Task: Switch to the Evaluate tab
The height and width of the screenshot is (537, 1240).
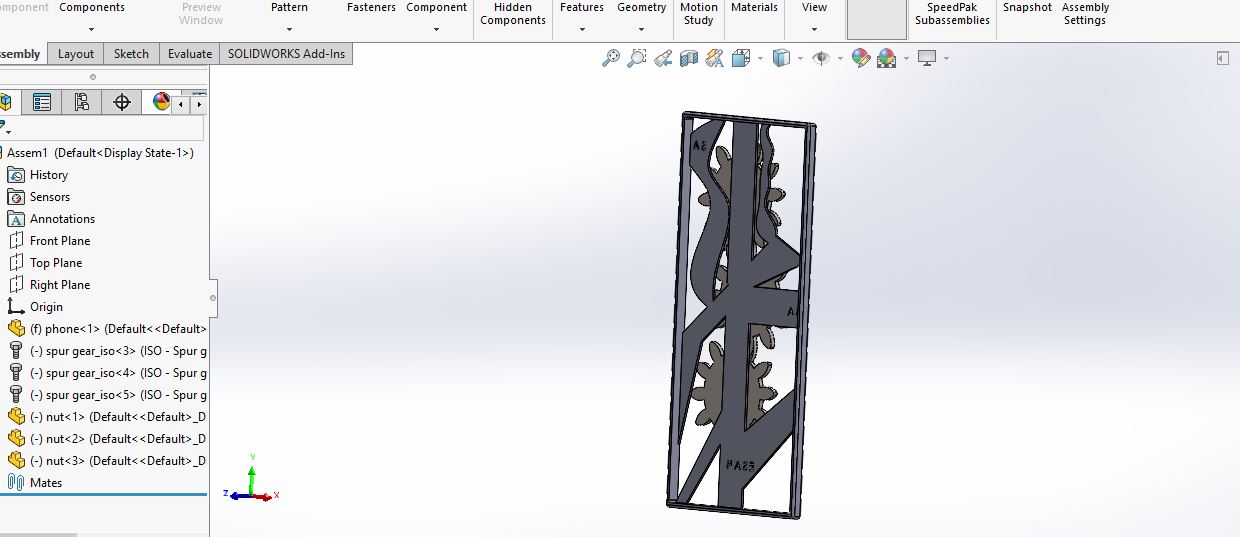Action: (x=189, y=54)
